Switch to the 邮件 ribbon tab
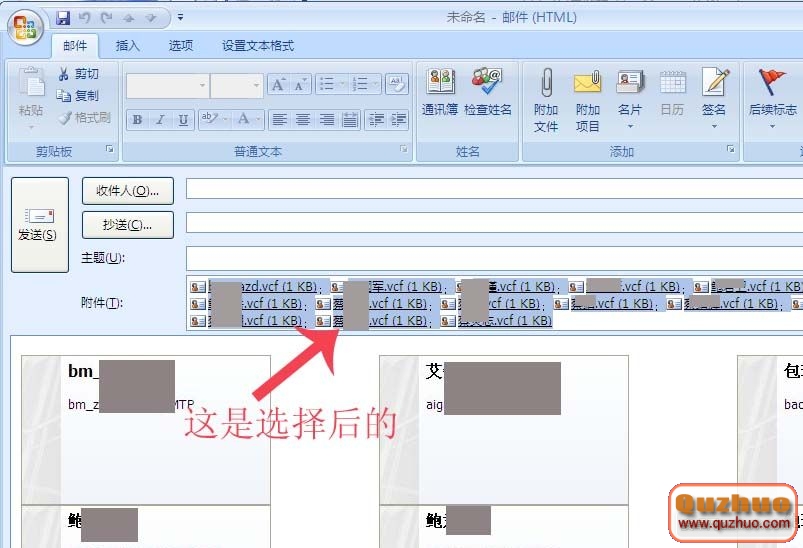 (75, 46)
